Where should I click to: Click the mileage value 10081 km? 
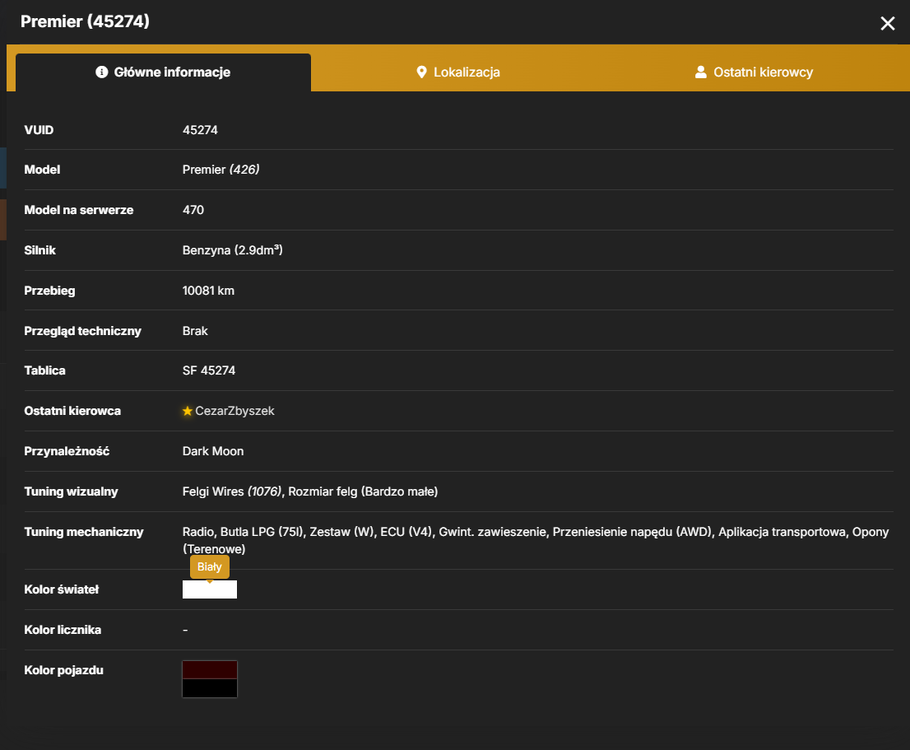[x=208, y=291]
